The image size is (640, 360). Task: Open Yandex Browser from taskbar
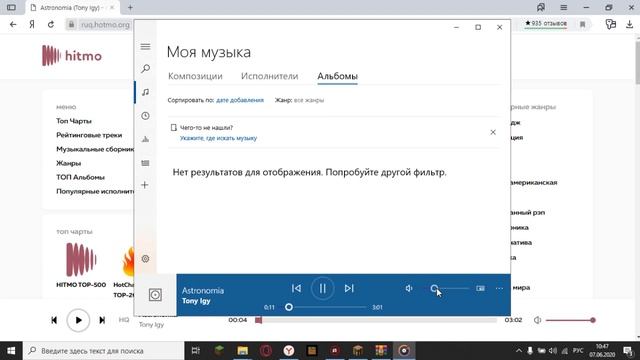289,351
